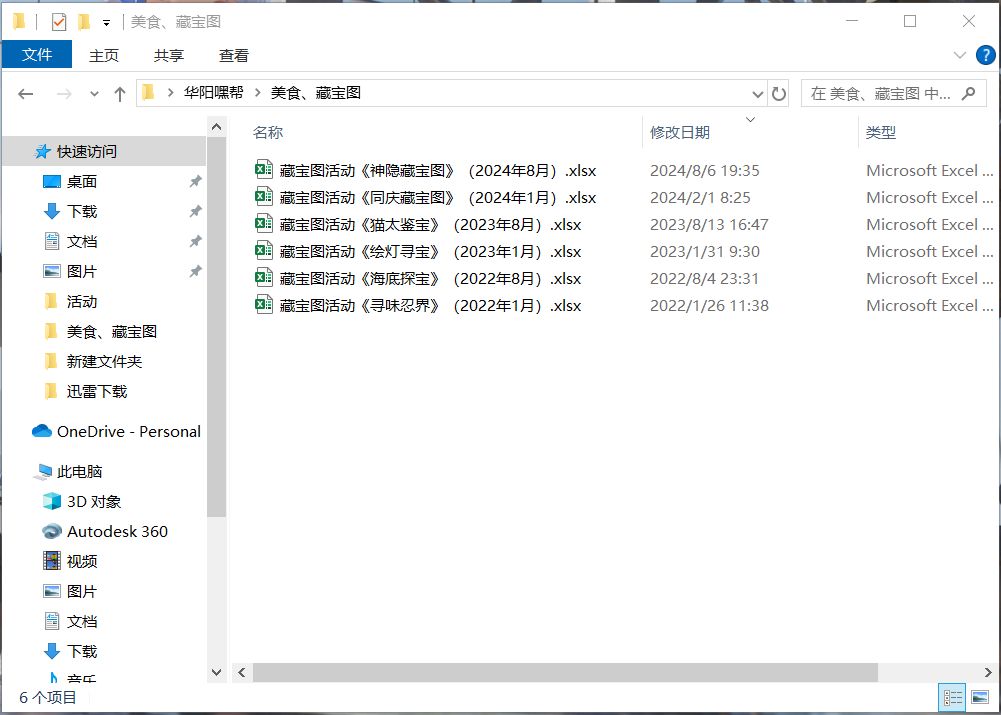Select OneDrive - Personal in sidebar
Screen dimensions: 1001x715
tap(128, 432)
